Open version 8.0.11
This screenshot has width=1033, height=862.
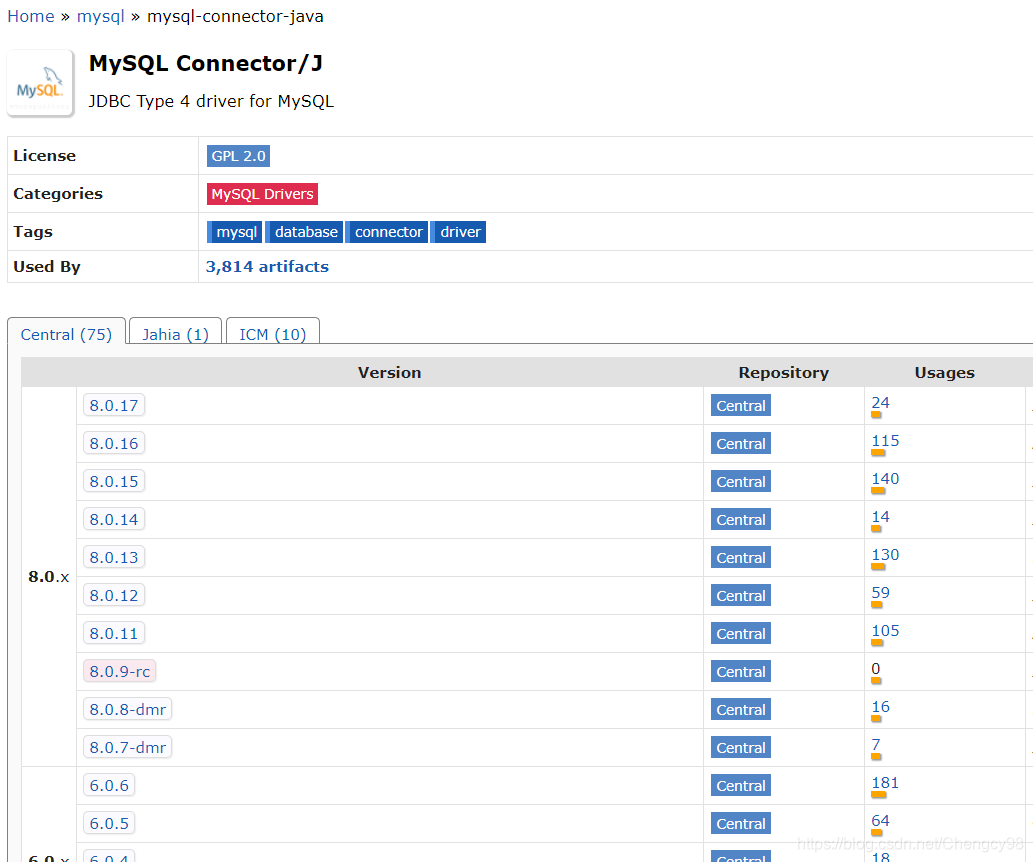click(x=114, y=633)
